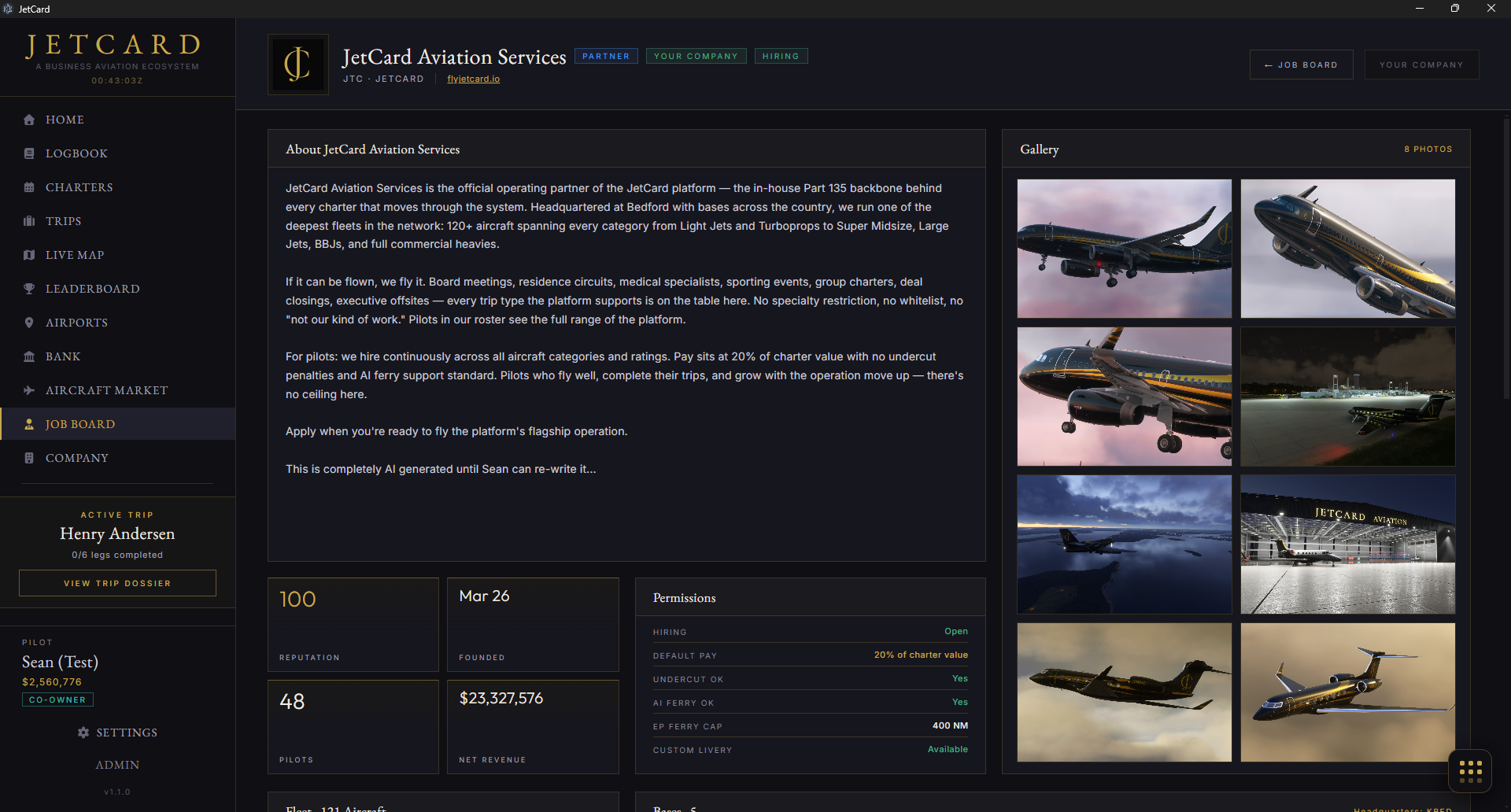The width and height of the screenshot is (1511, 812).
Task: Click the Co-Owner badge
Action: pyautogui.click(x=57, y=699)
